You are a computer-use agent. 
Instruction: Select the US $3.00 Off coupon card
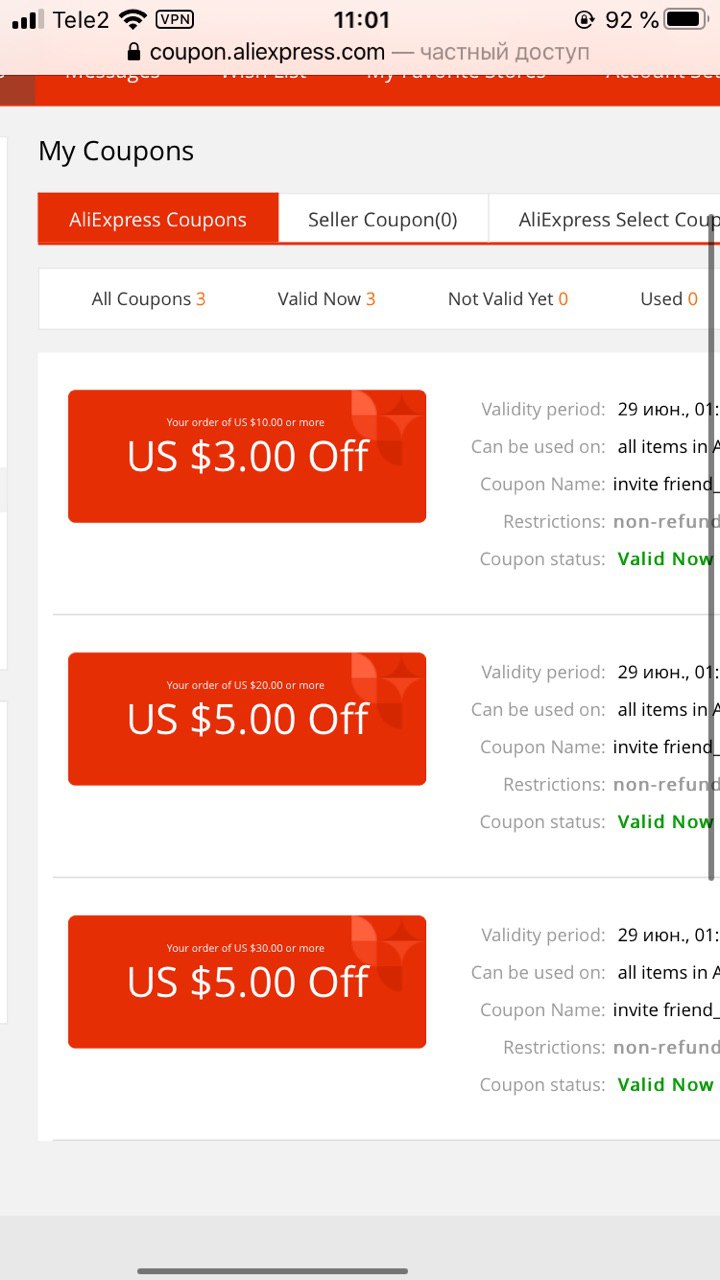pyautogui.click(x=247, y=456)
